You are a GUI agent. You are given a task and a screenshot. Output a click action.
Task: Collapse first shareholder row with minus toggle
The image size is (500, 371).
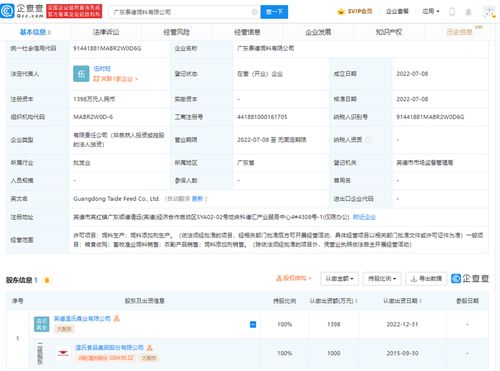pos(253,324)
